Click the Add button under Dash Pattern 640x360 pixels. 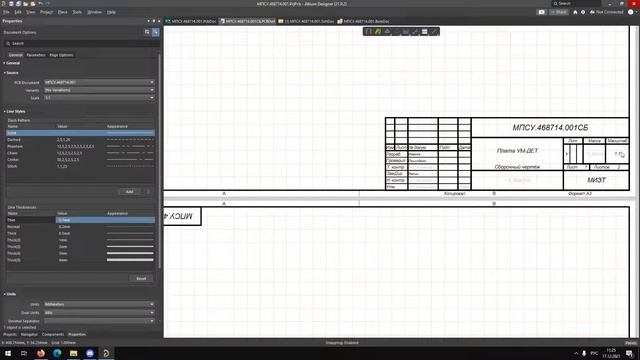click(x=129, y=191)
